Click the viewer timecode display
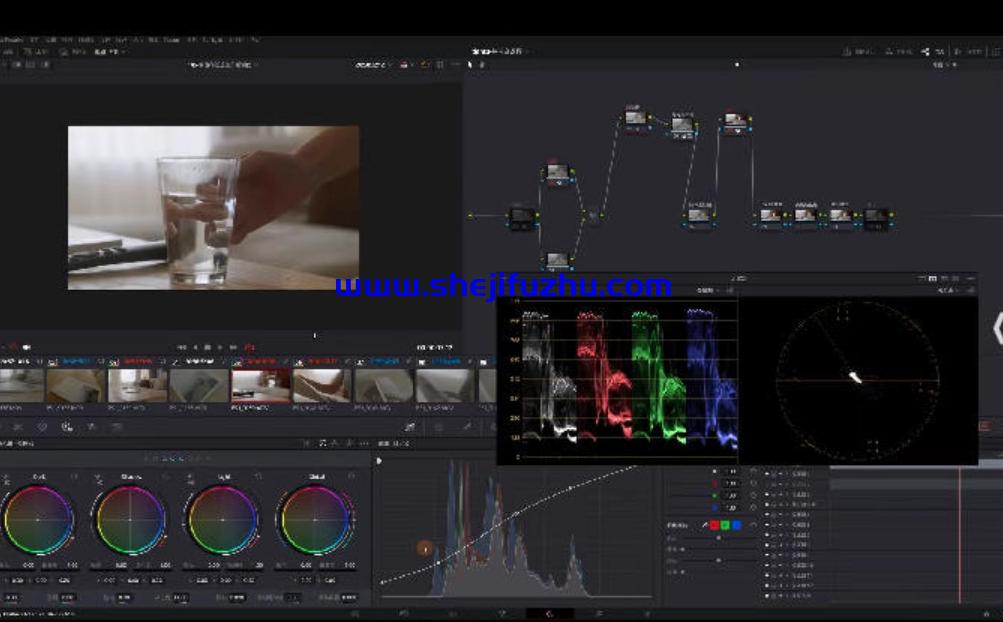Screen dimensions: 1003x622 pyautogui.click(x=435, y=347)
